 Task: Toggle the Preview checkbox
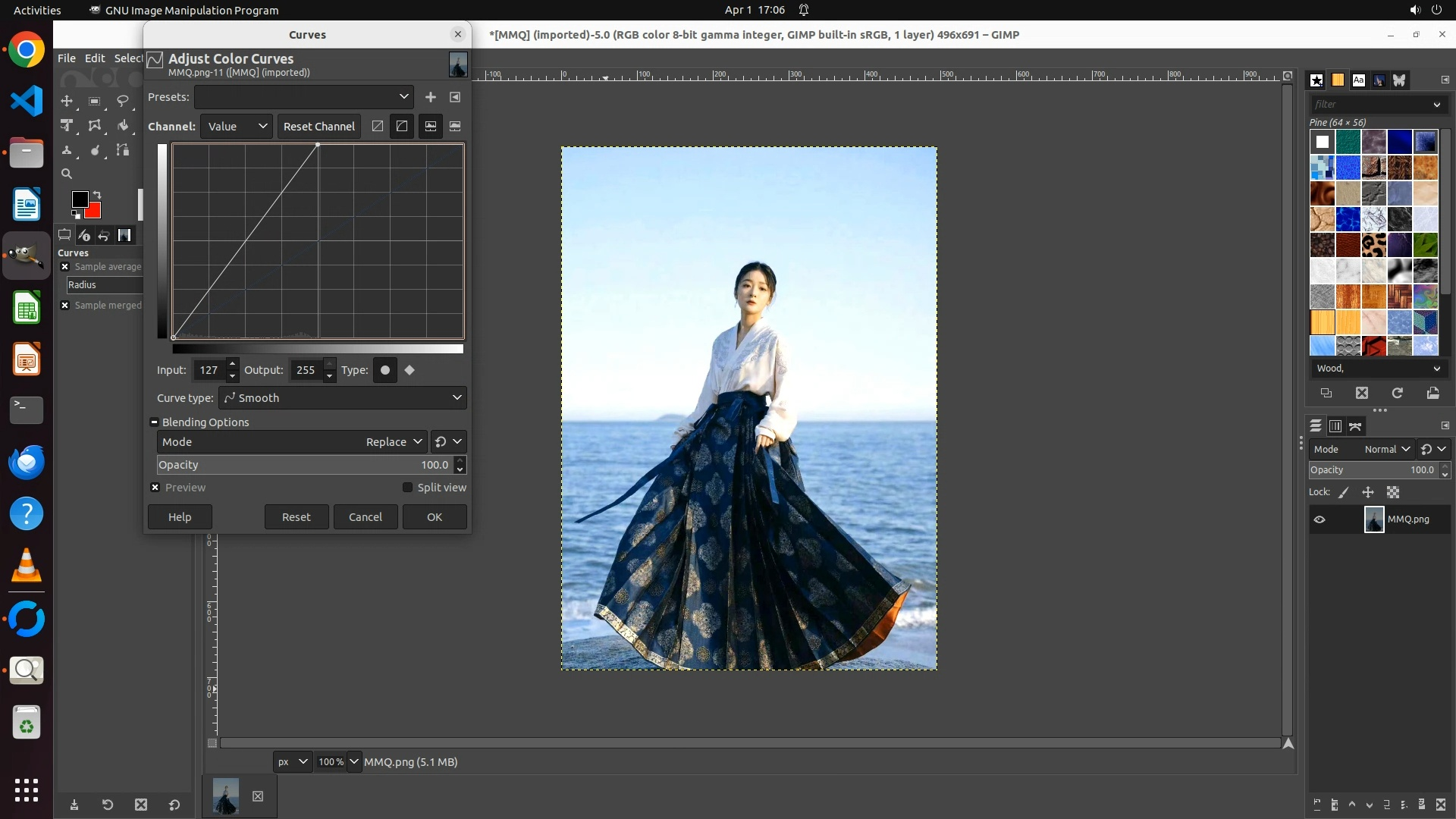[155, 488]
